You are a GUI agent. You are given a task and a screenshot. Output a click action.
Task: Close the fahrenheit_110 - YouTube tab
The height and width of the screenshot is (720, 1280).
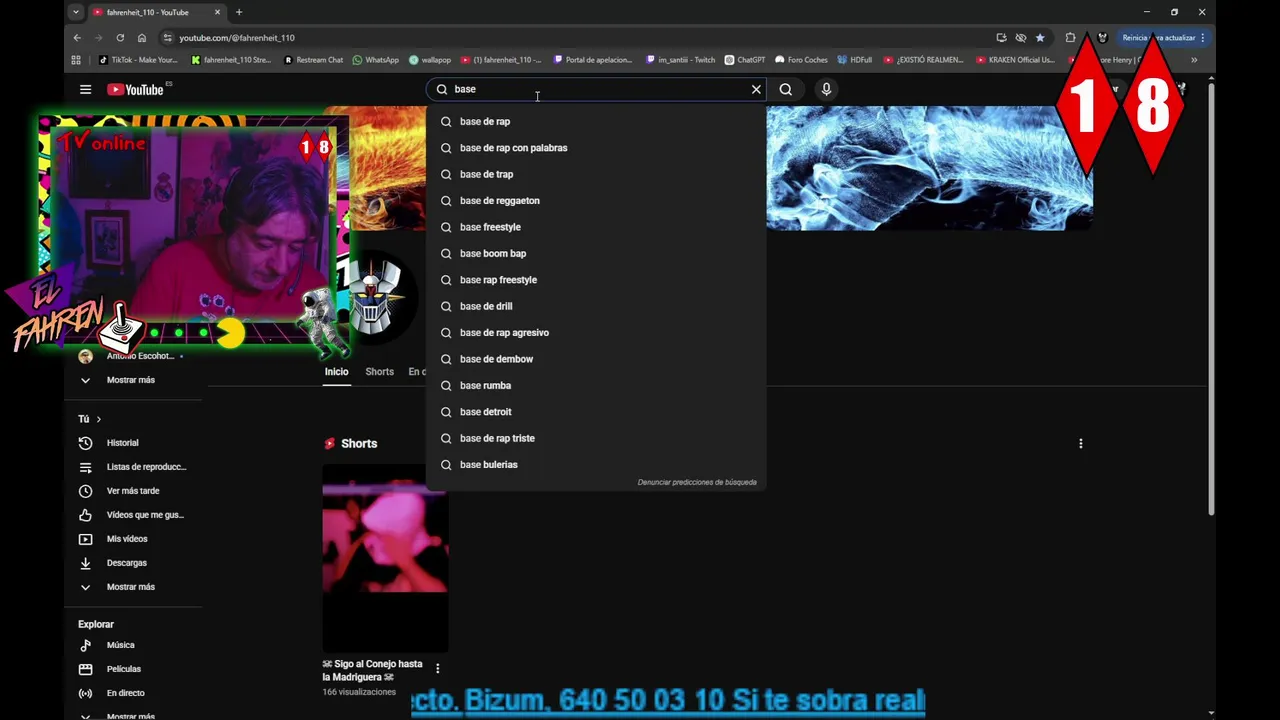coord(217,12)
